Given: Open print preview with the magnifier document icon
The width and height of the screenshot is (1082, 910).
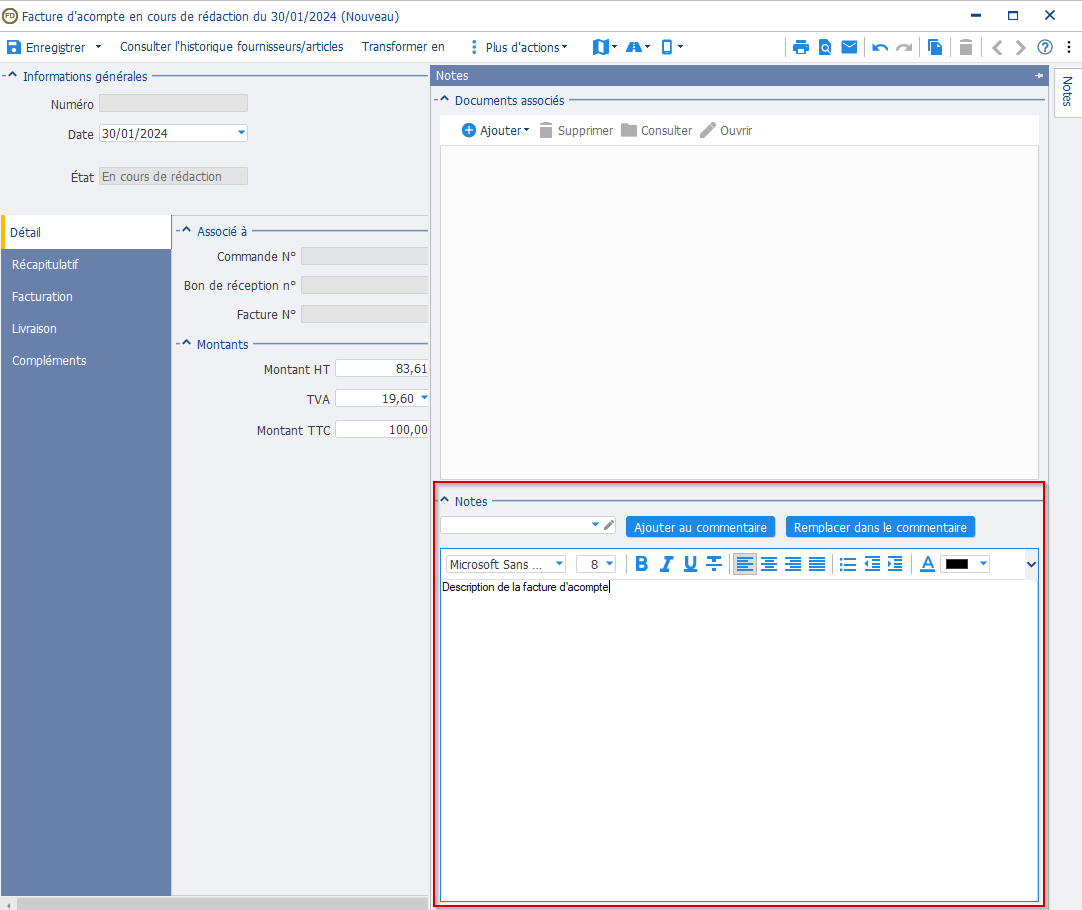Looking at the screenshot, I should click(825, 47).
